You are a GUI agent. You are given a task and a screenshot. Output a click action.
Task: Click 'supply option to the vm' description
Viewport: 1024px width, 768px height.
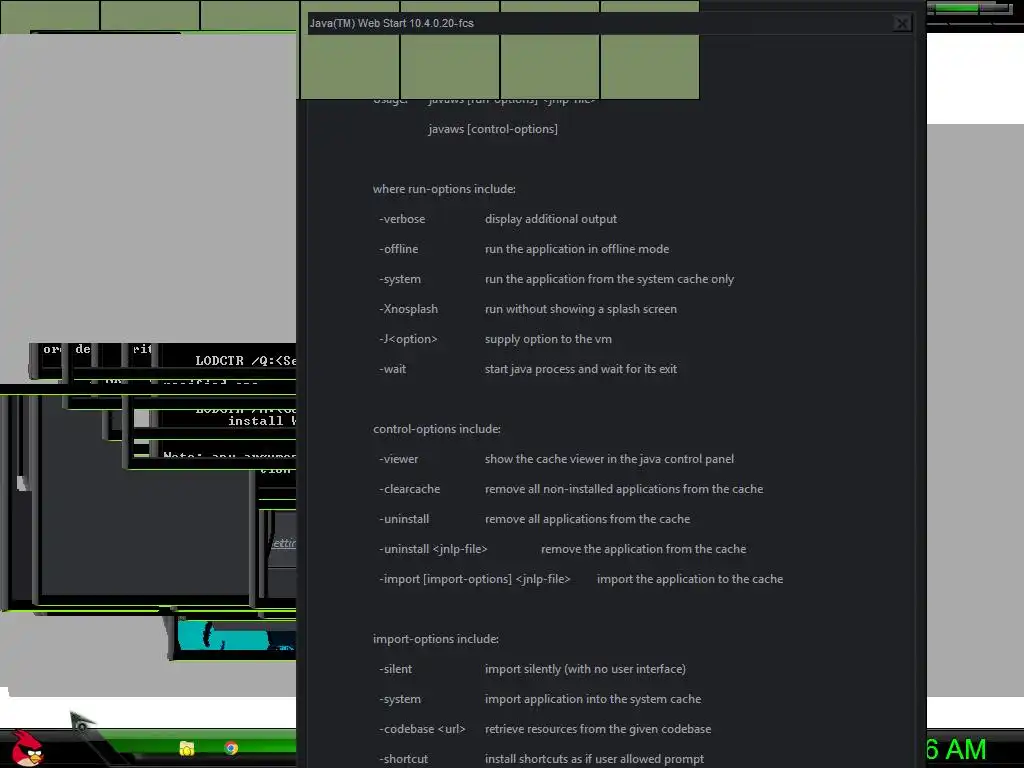pyautogui.click(x=548, y=340)
